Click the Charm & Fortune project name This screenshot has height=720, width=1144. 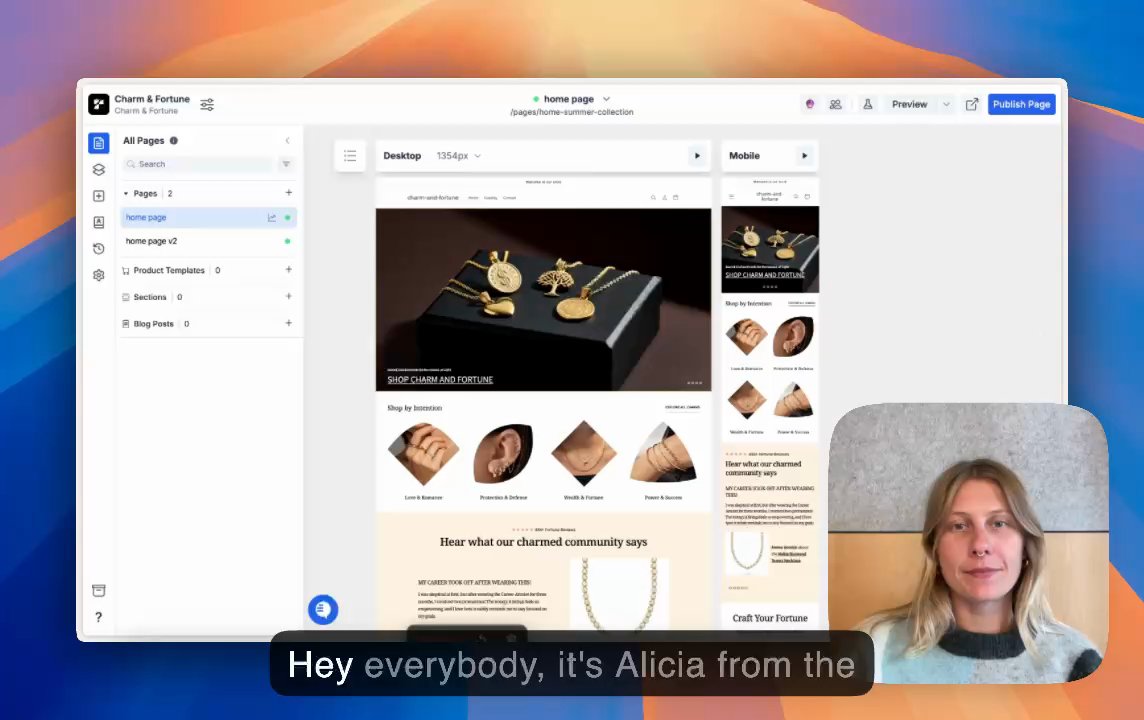152,98
